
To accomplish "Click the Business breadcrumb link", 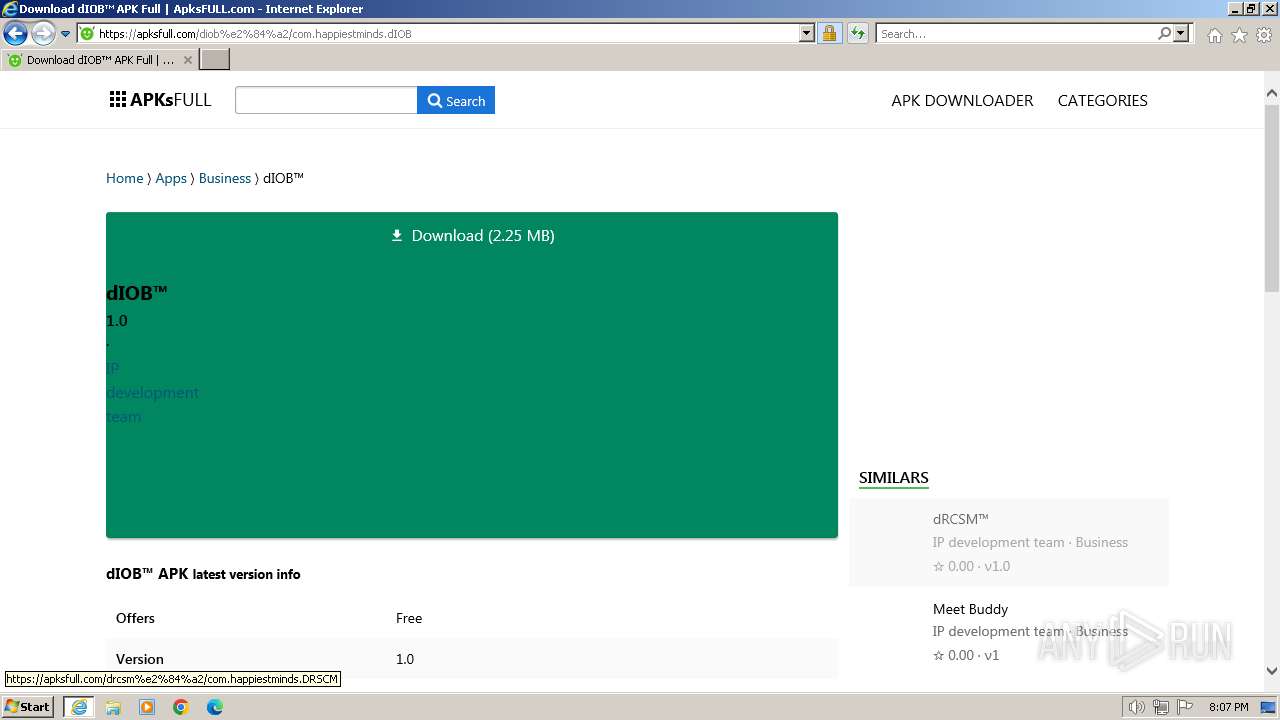I will click(x=225, y=178).
